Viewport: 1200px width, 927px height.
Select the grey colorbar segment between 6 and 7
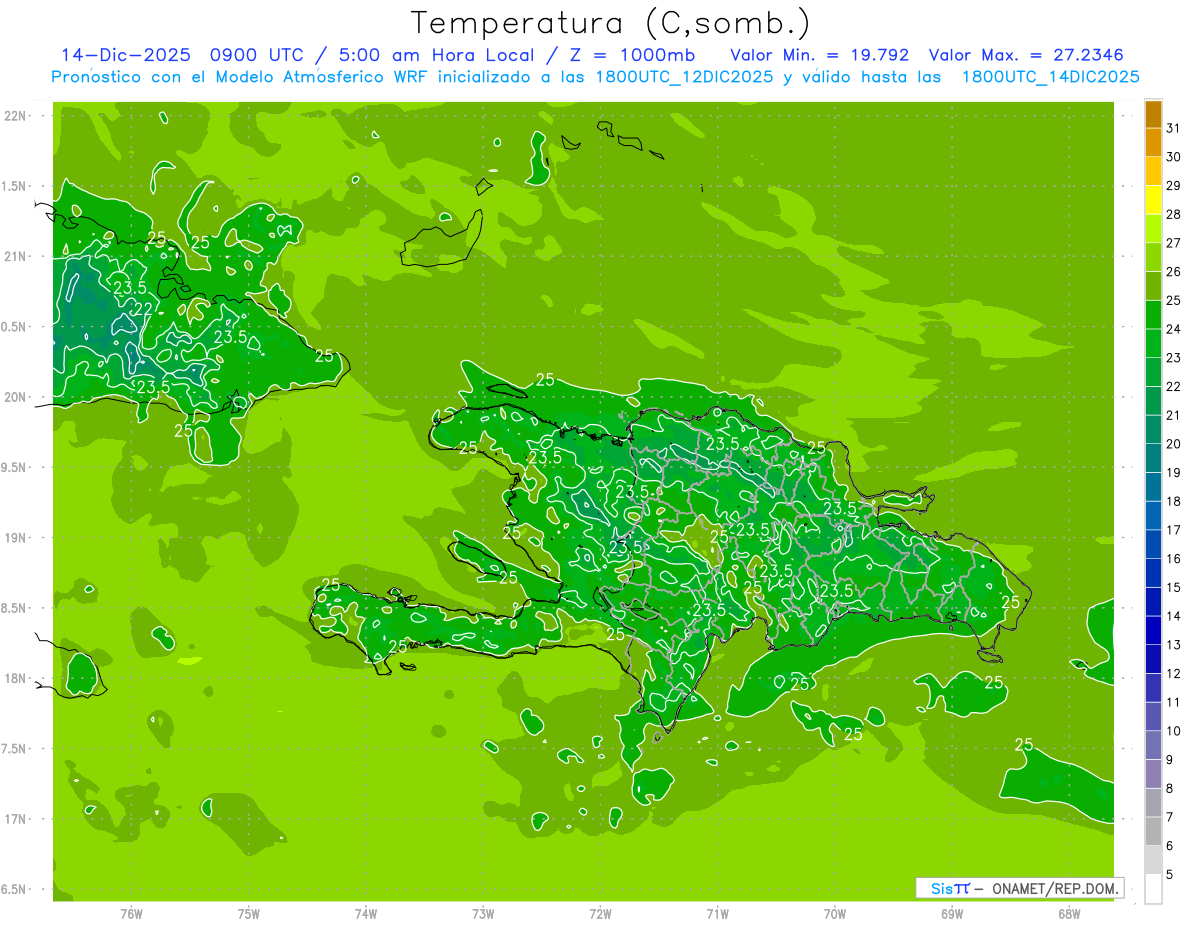tap(1153, 831)
